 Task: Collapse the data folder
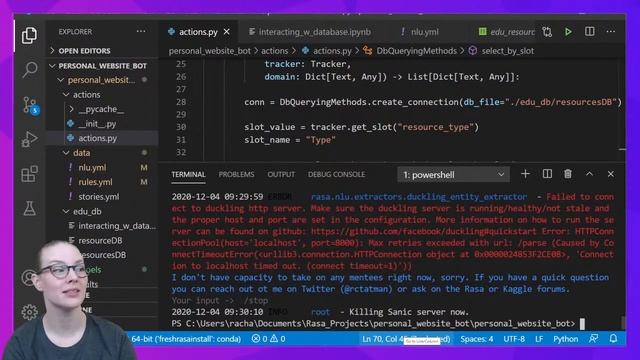coord(82,153)
